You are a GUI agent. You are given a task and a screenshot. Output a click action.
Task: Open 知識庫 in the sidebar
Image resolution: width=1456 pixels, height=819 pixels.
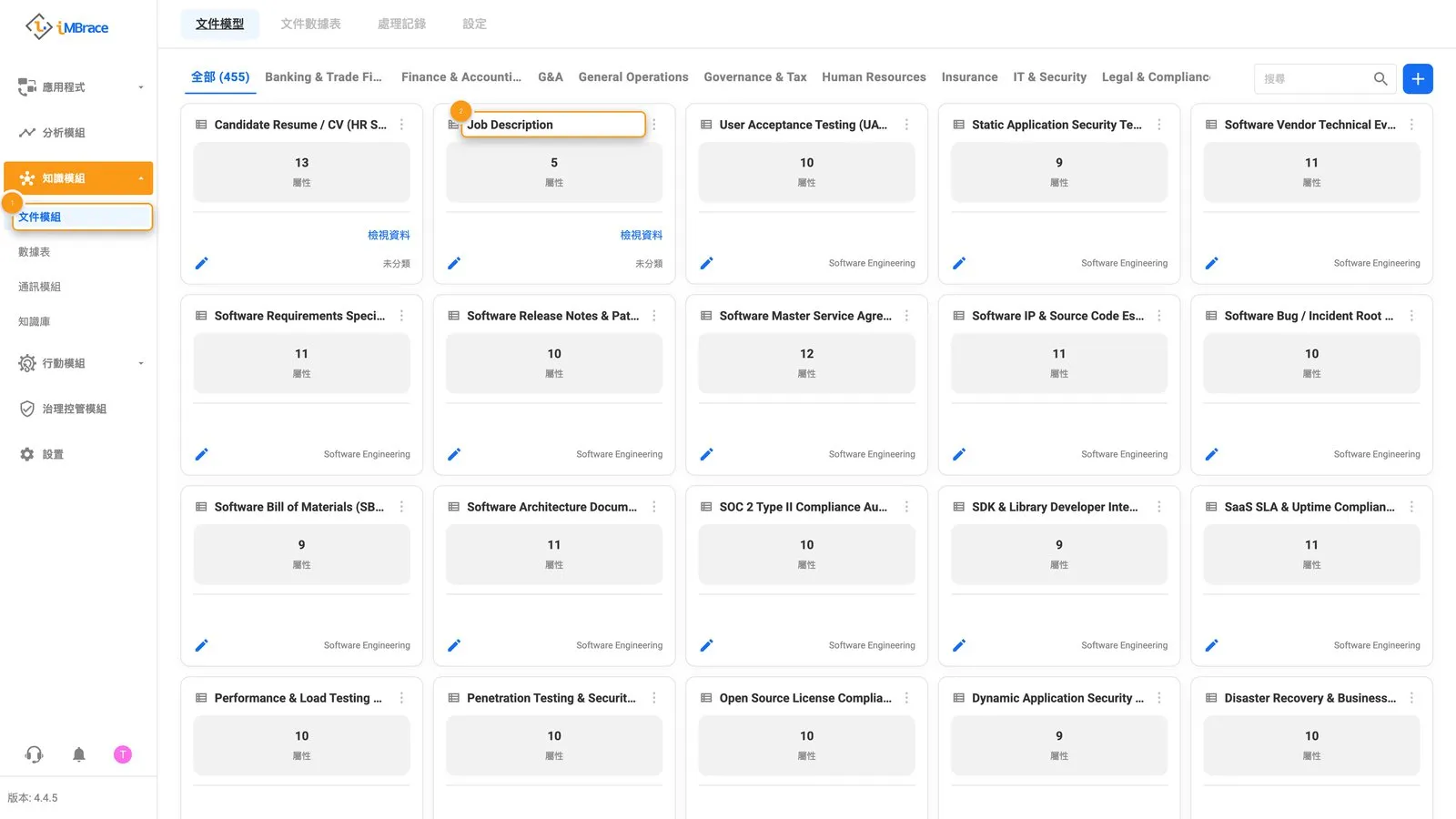pos(35,321)
